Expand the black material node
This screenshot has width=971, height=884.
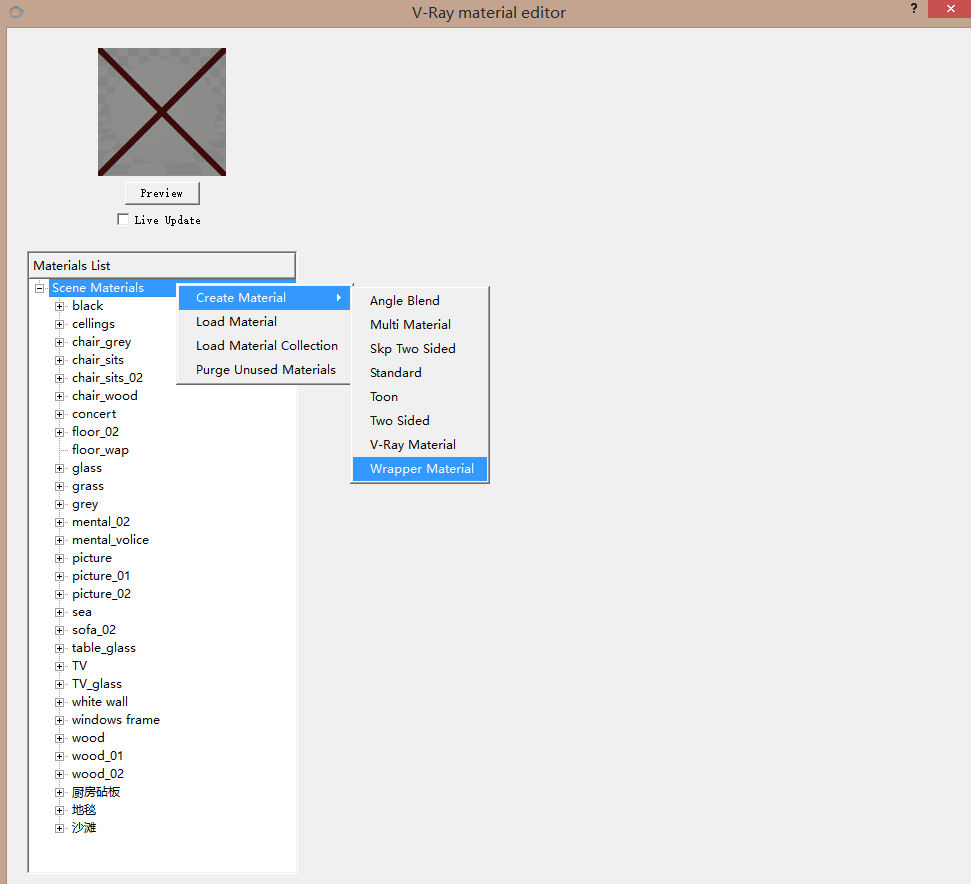pos(59,306)
